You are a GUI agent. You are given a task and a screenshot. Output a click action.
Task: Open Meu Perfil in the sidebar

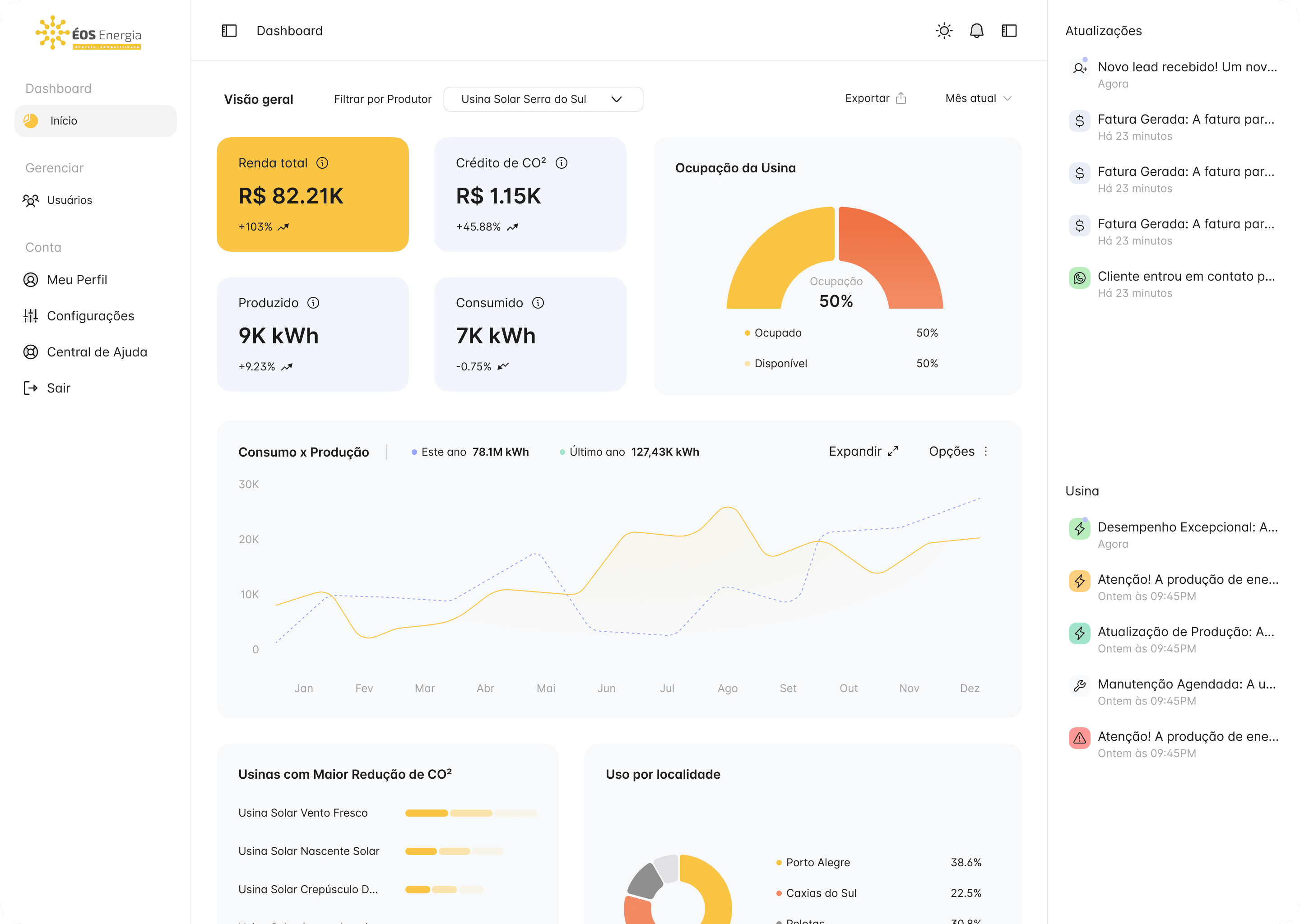tap(65, 280)
